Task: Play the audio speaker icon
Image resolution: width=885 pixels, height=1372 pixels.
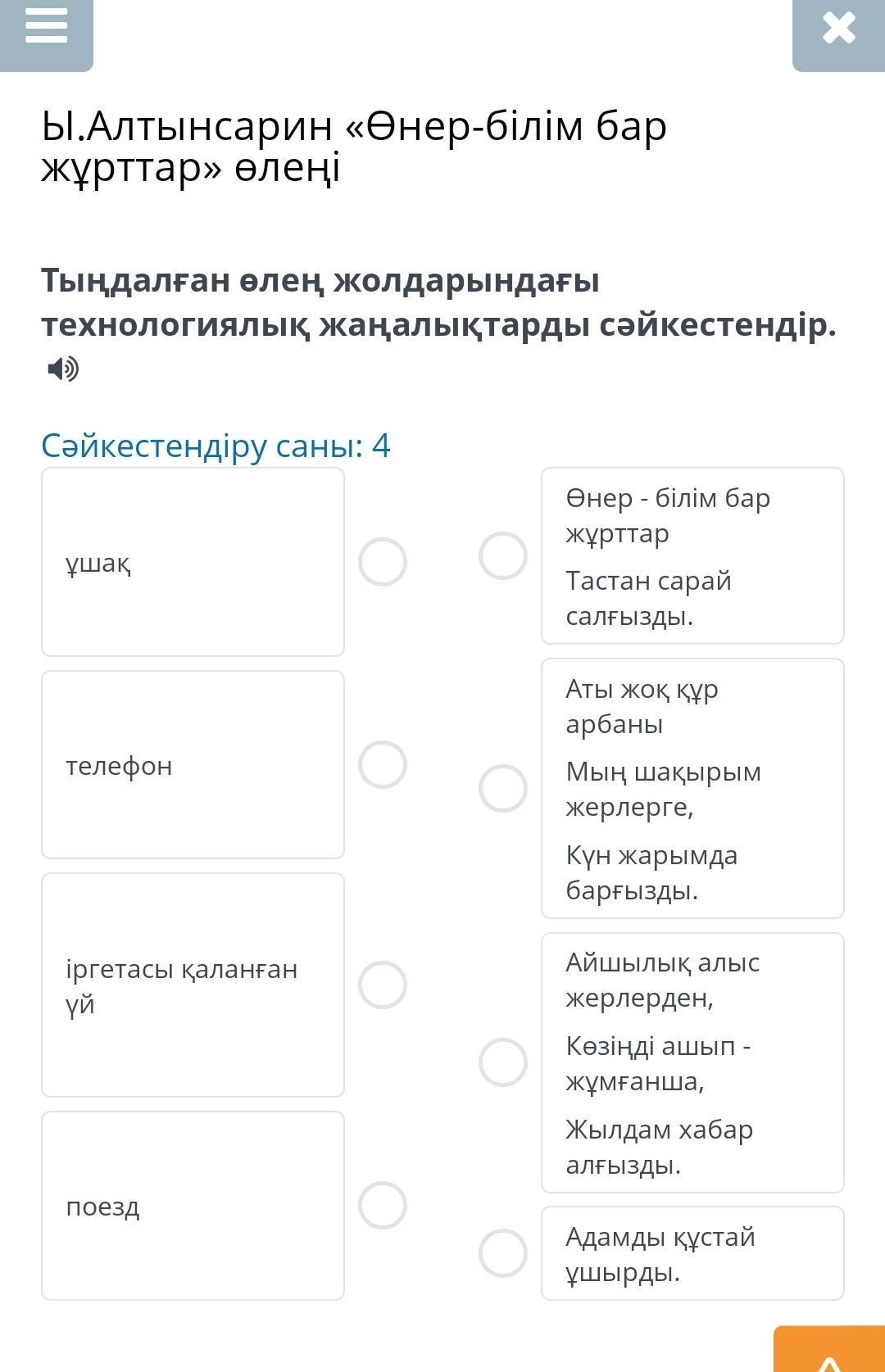Action: pos(63,369)
